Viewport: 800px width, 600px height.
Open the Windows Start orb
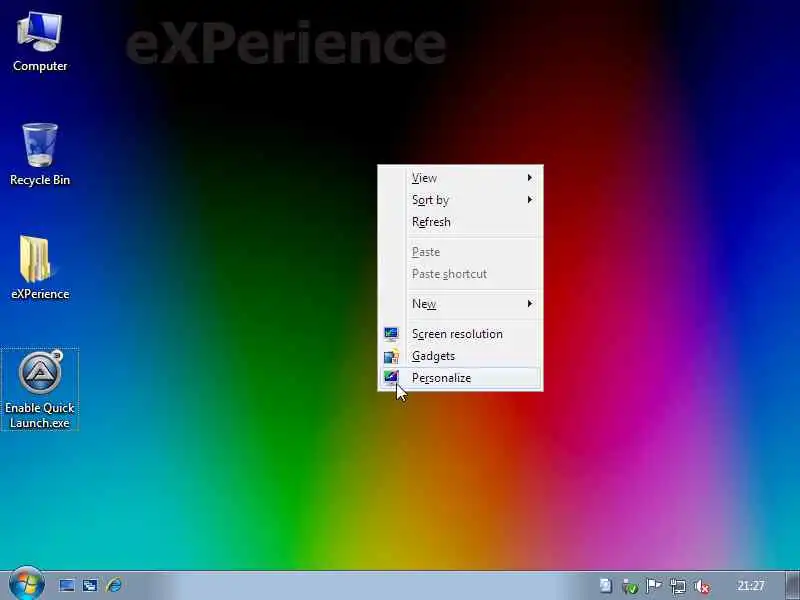(x=27, y=584)
